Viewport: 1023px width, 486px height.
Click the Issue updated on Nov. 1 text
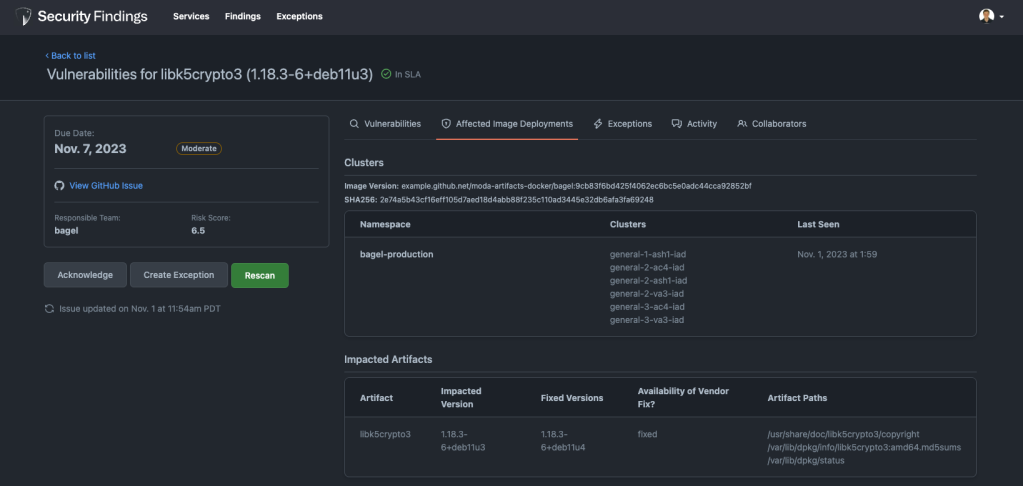[x=140, y=309]
